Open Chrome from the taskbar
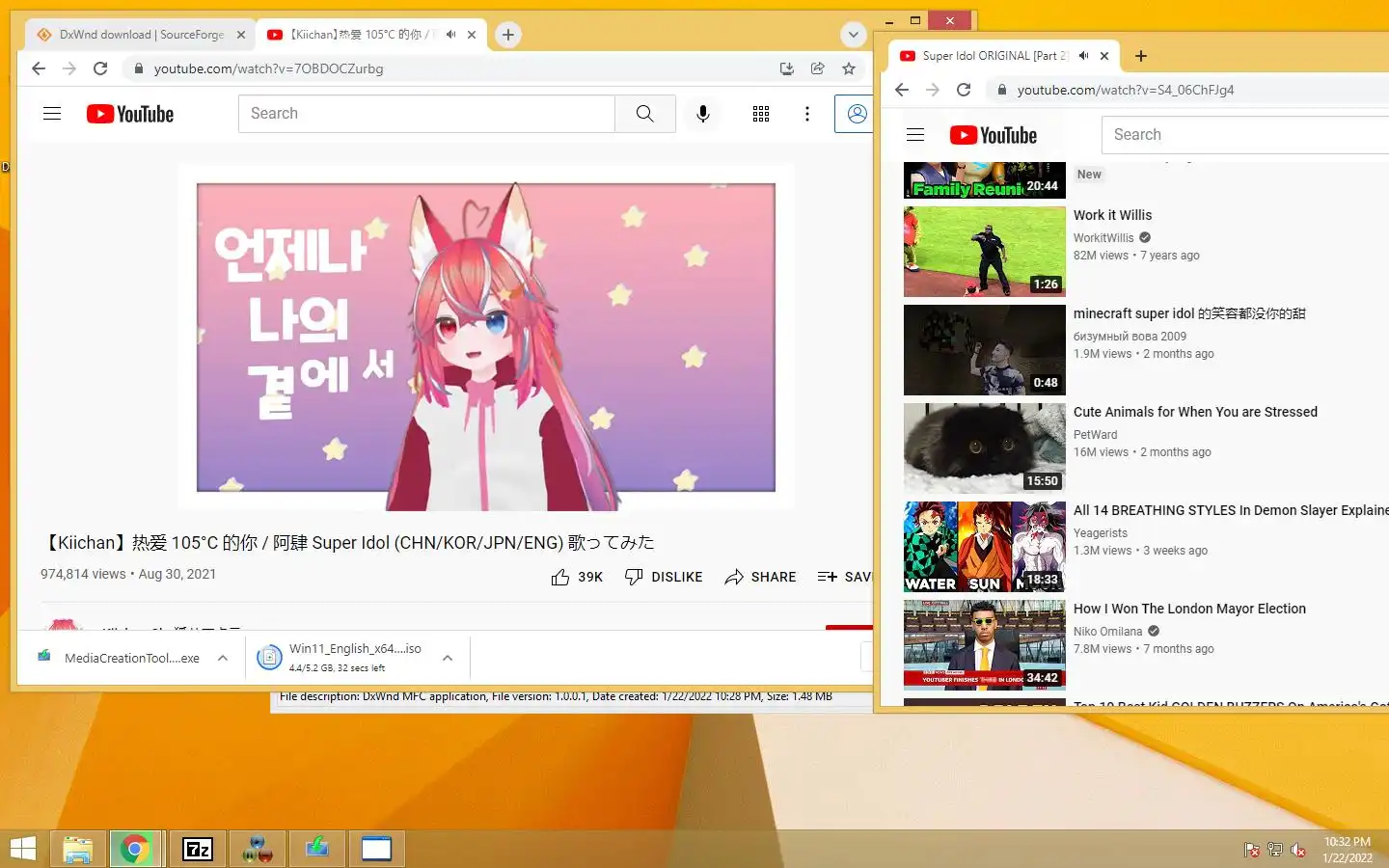Image resolution: width=1389 pixels, height=868 pixels. tap(135, 849)
